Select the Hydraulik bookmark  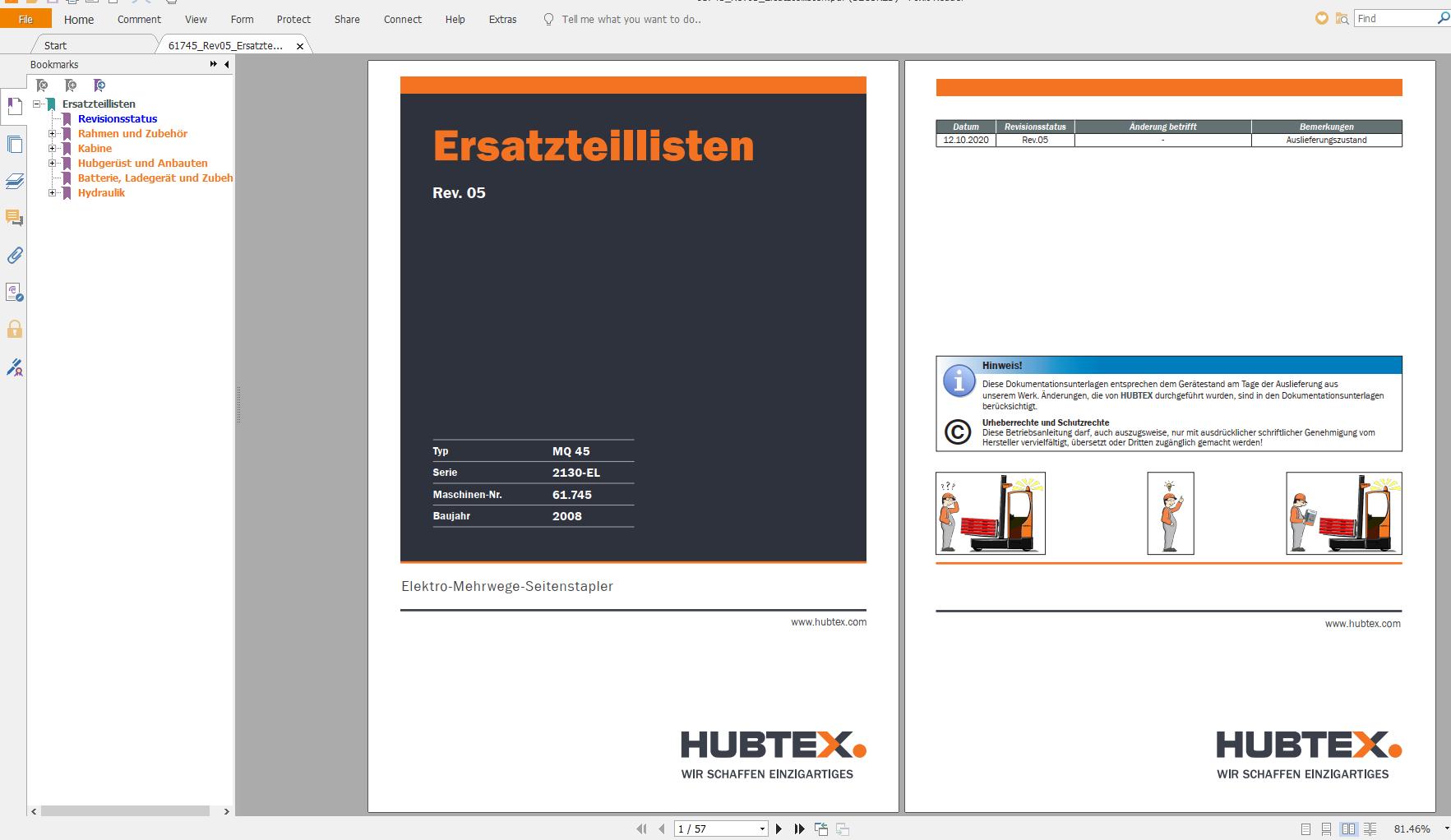101,192
